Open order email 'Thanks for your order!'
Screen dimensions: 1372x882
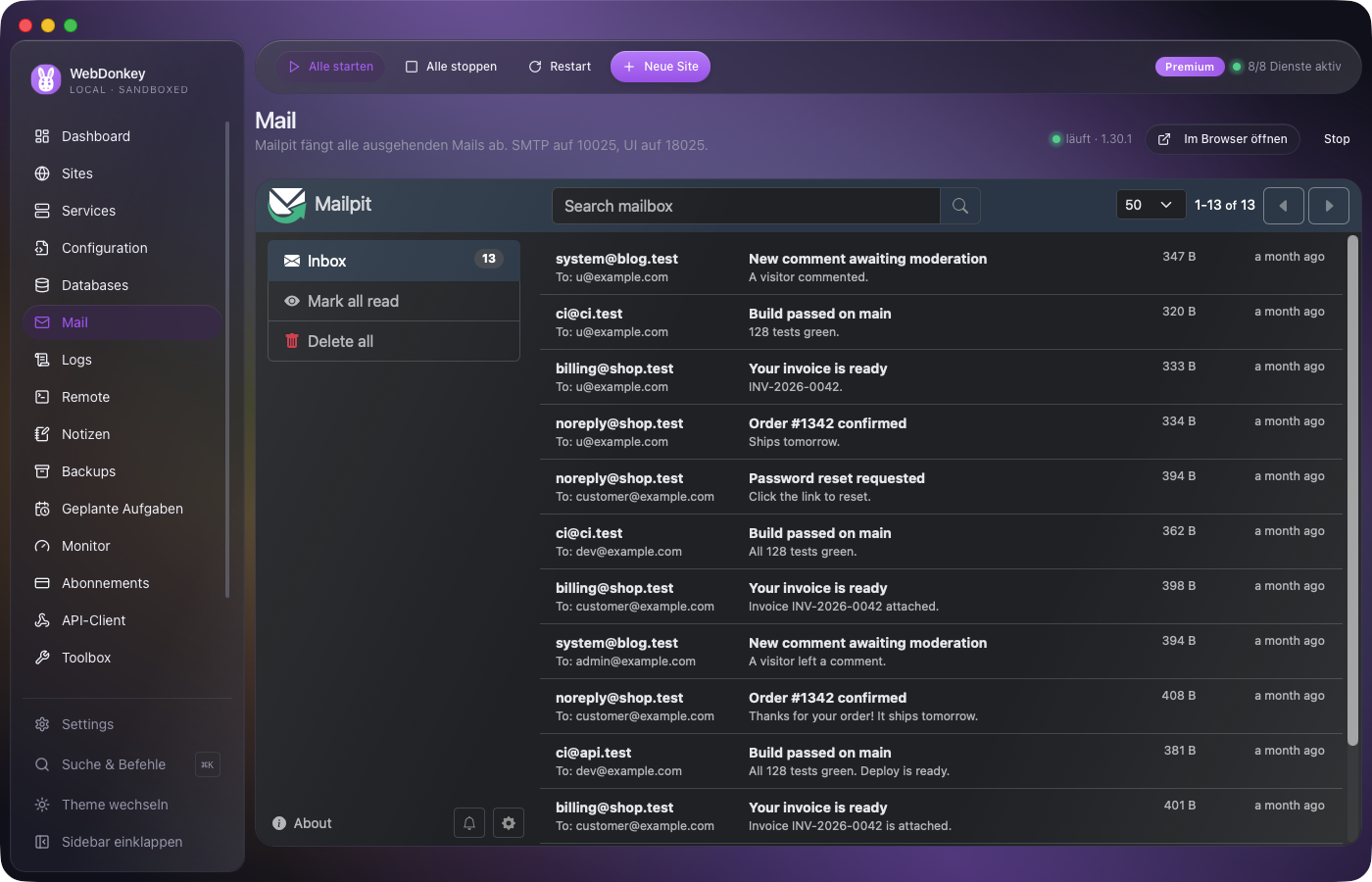tap(943, 707)
